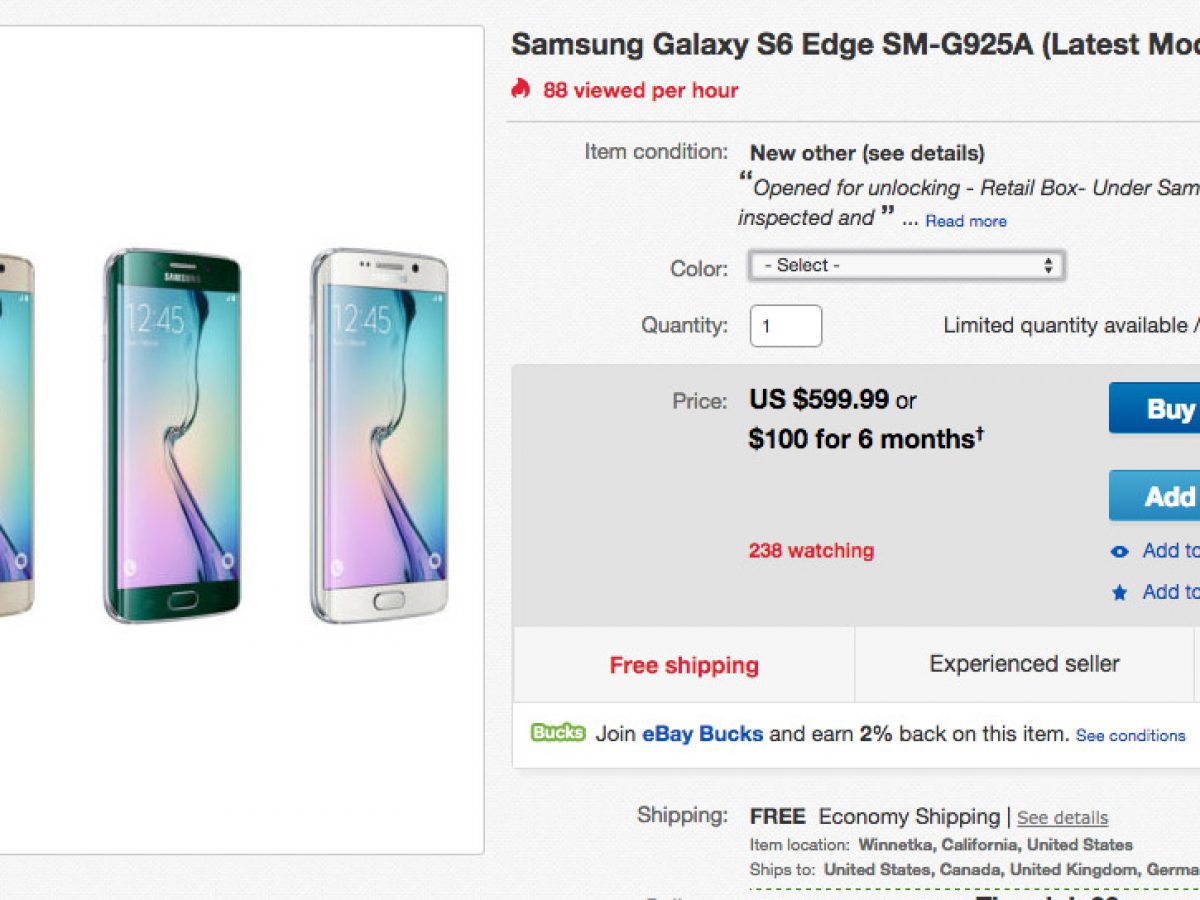Click the gold Galaxy S6 Edge image

tap(16, 436)
